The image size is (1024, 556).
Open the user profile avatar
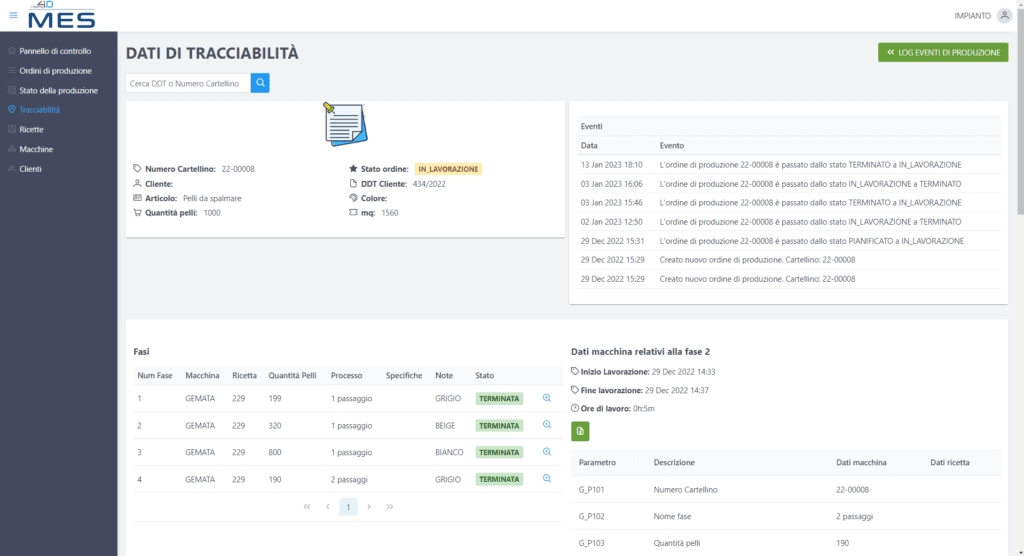point(1004,15)
